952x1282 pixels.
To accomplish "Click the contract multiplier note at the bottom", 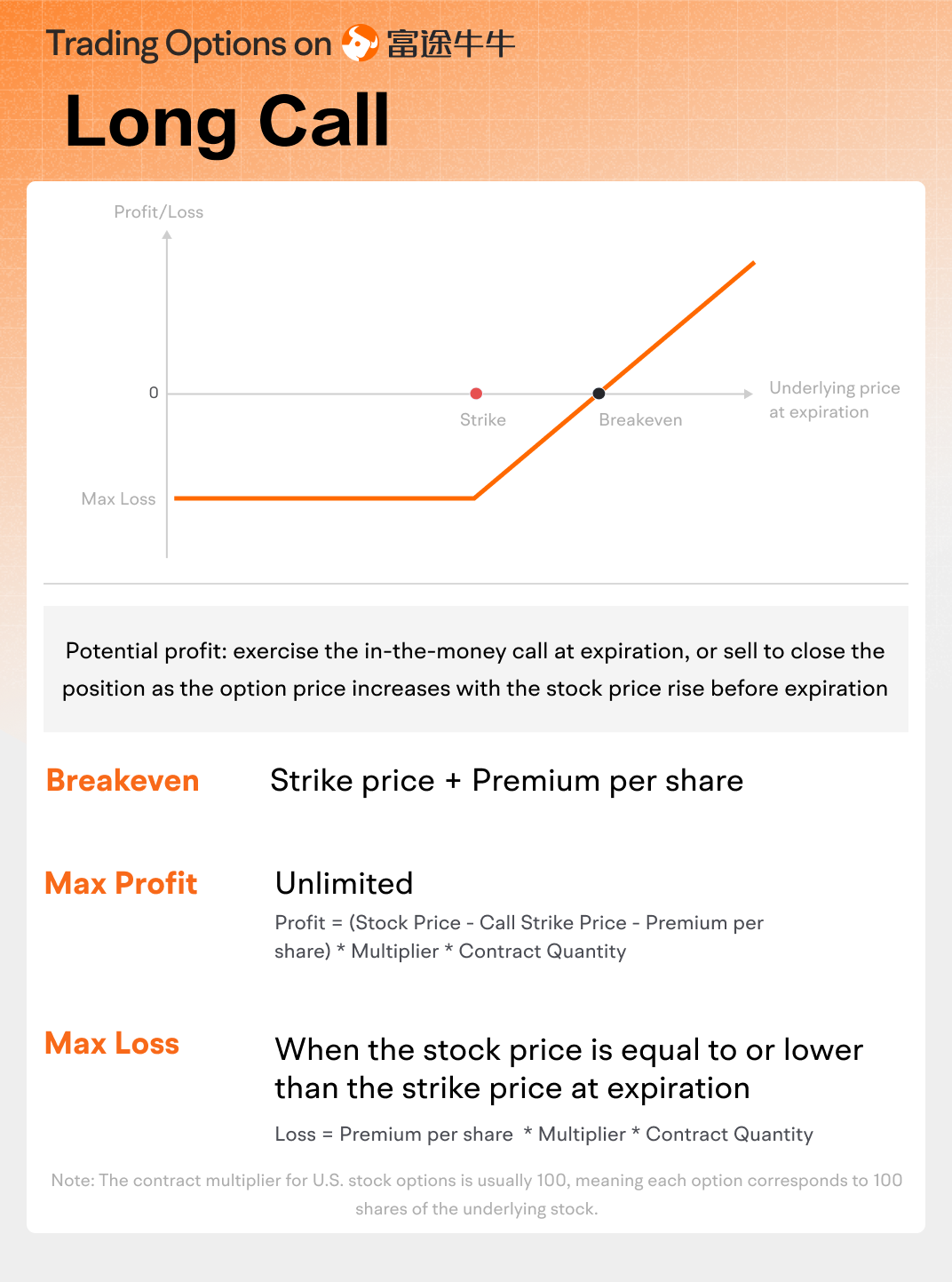I will click(x=476, y=1194).
